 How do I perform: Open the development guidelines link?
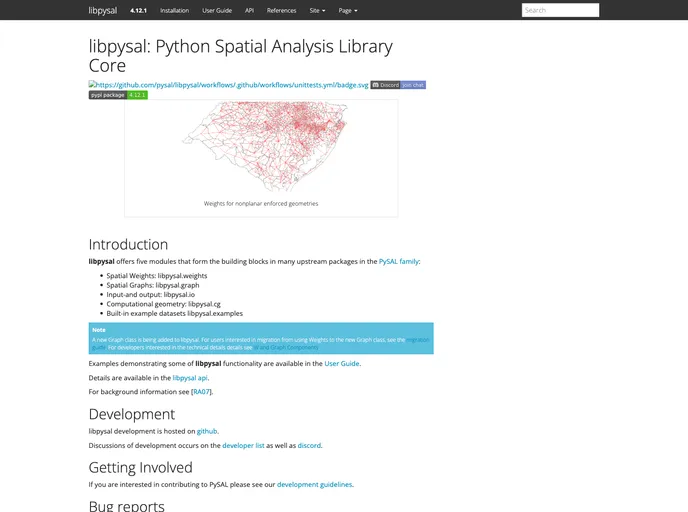[x=314, y=484]
